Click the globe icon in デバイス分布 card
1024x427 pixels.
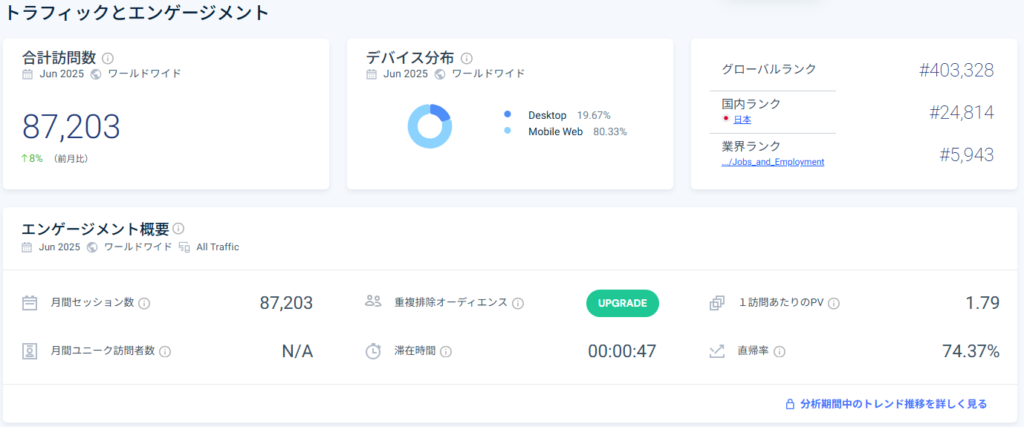coord(440,74)
